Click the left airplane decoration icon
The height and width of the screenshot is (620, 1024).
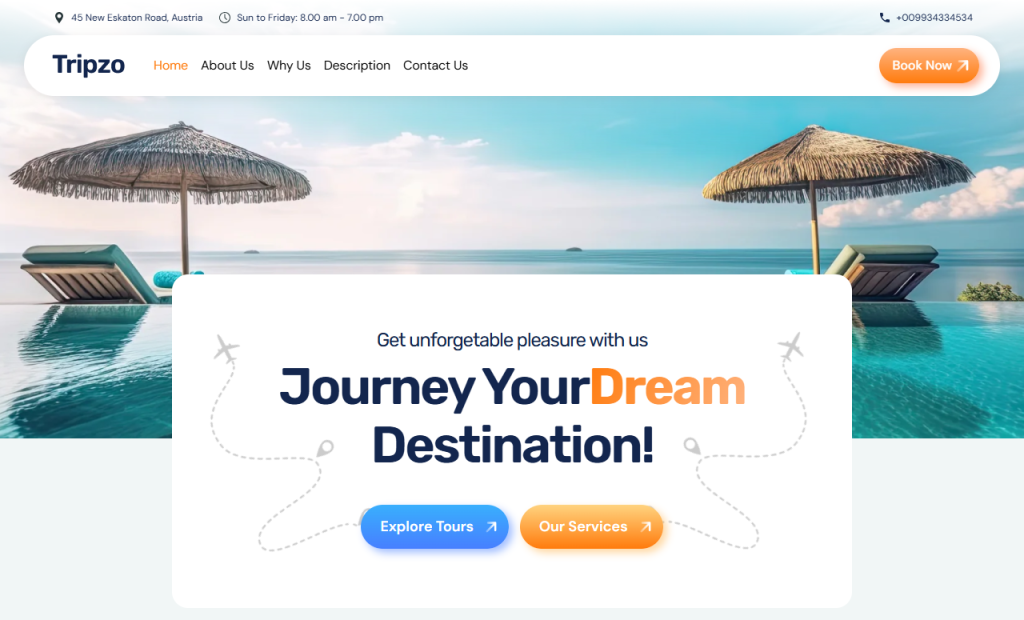pos(226,349)
